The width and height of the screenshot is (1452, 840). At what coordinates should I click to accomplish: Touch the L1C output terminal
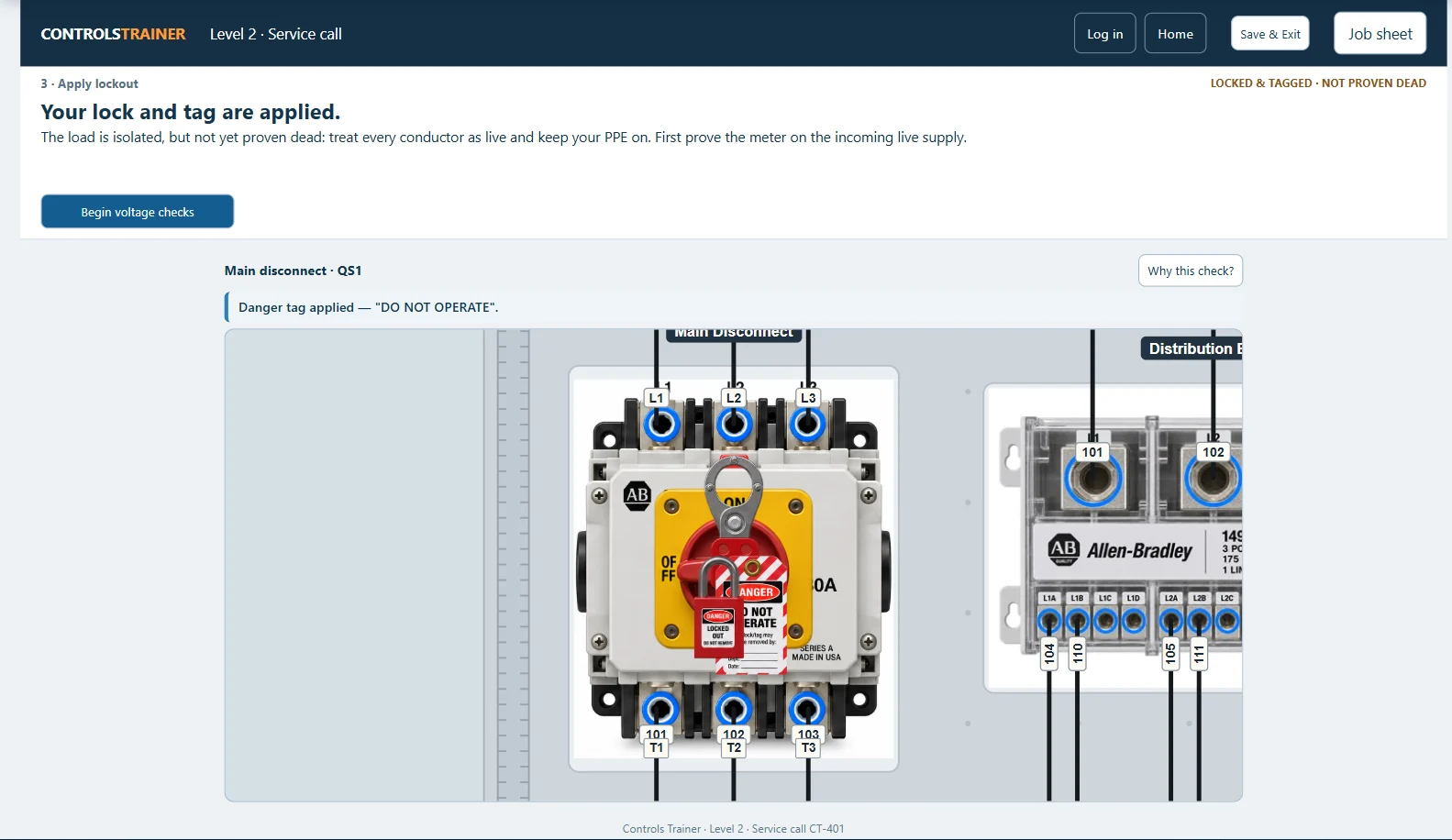click(x=1105, y=621)
